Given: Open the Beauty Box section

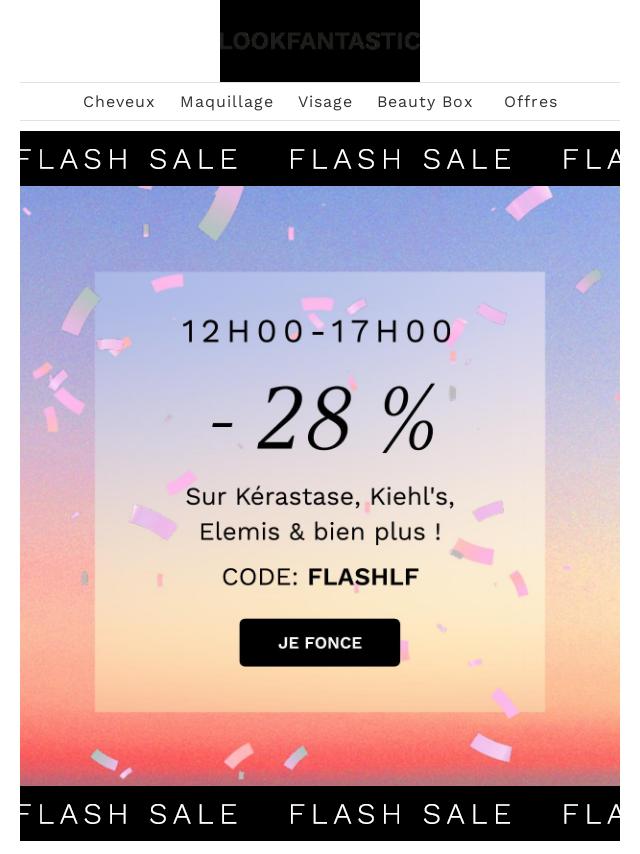Looking at the screenshot, I should click(425, 102).
